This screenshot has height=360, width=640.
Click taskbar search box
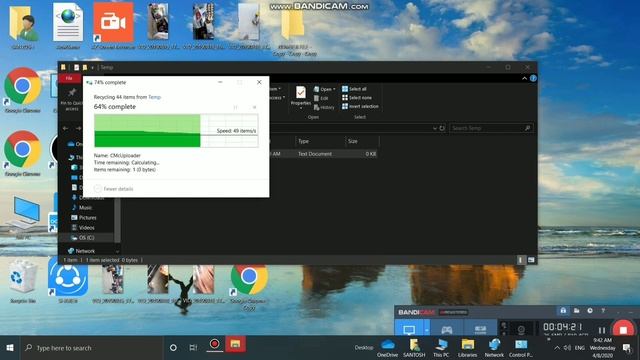point(92,348)
